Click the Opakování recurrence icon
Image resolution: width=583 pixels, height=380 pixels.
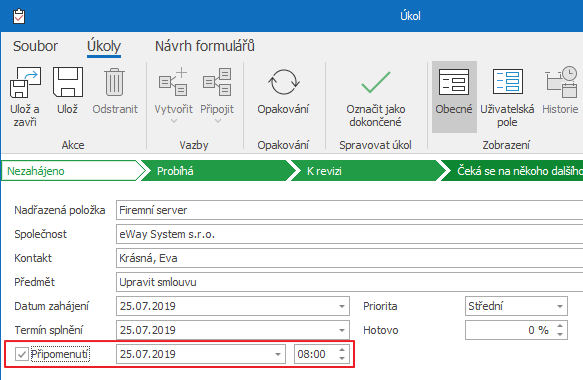tap(283, 83)
